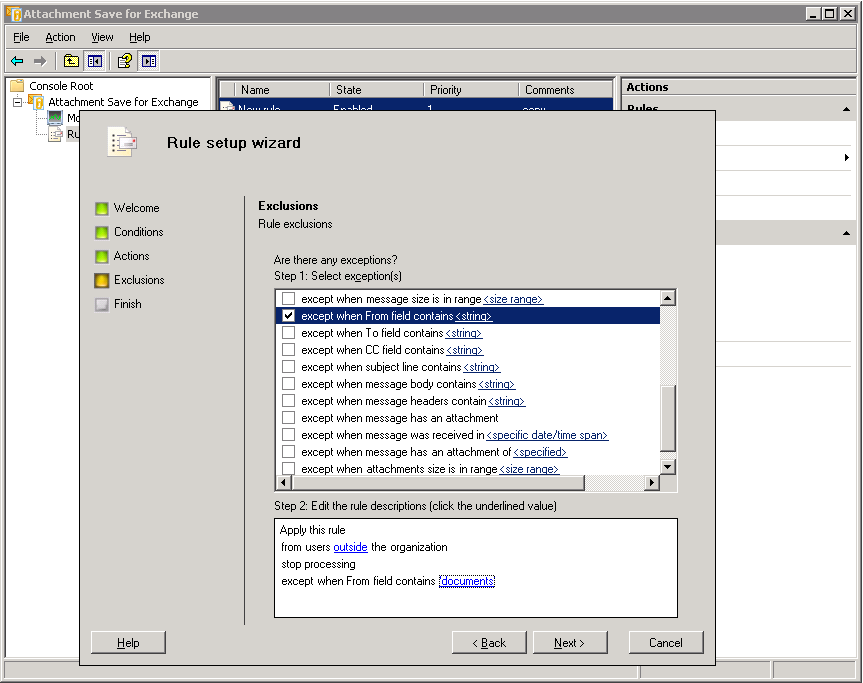
Task: Check 'except when subject line contains'
Action: (x=288, y=367)
